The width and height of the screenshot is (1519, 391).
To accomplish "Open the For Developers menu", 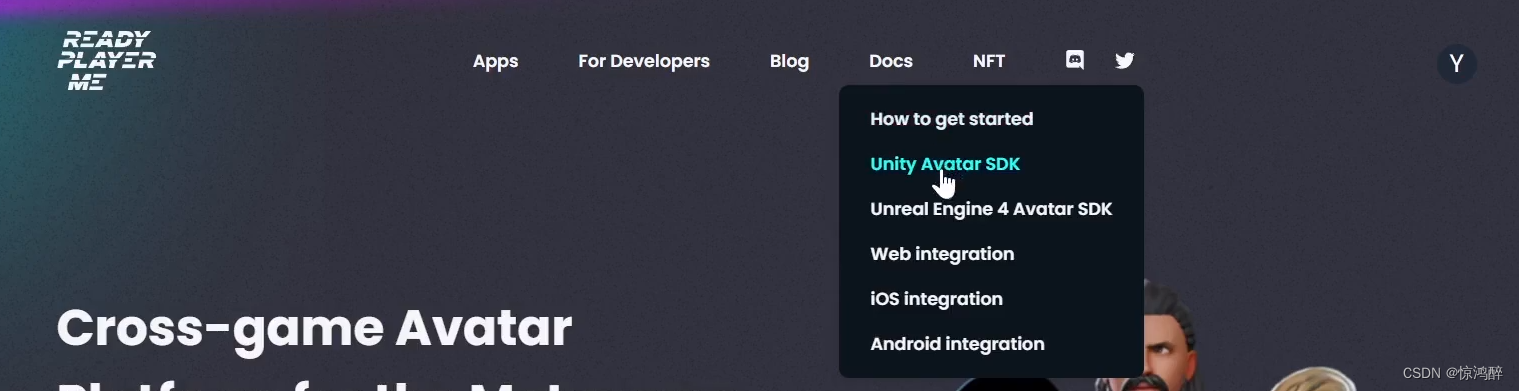I will pos(644,61).
